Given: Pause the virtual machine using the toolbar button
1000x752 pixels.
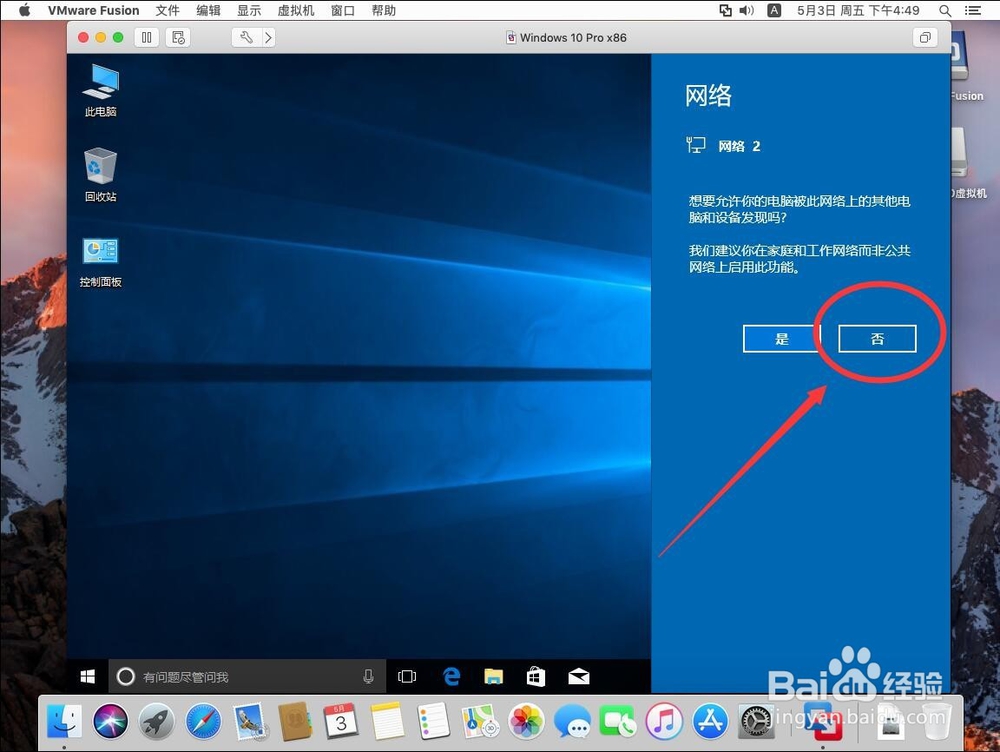Looking at the screenshot, I should 145,37.
